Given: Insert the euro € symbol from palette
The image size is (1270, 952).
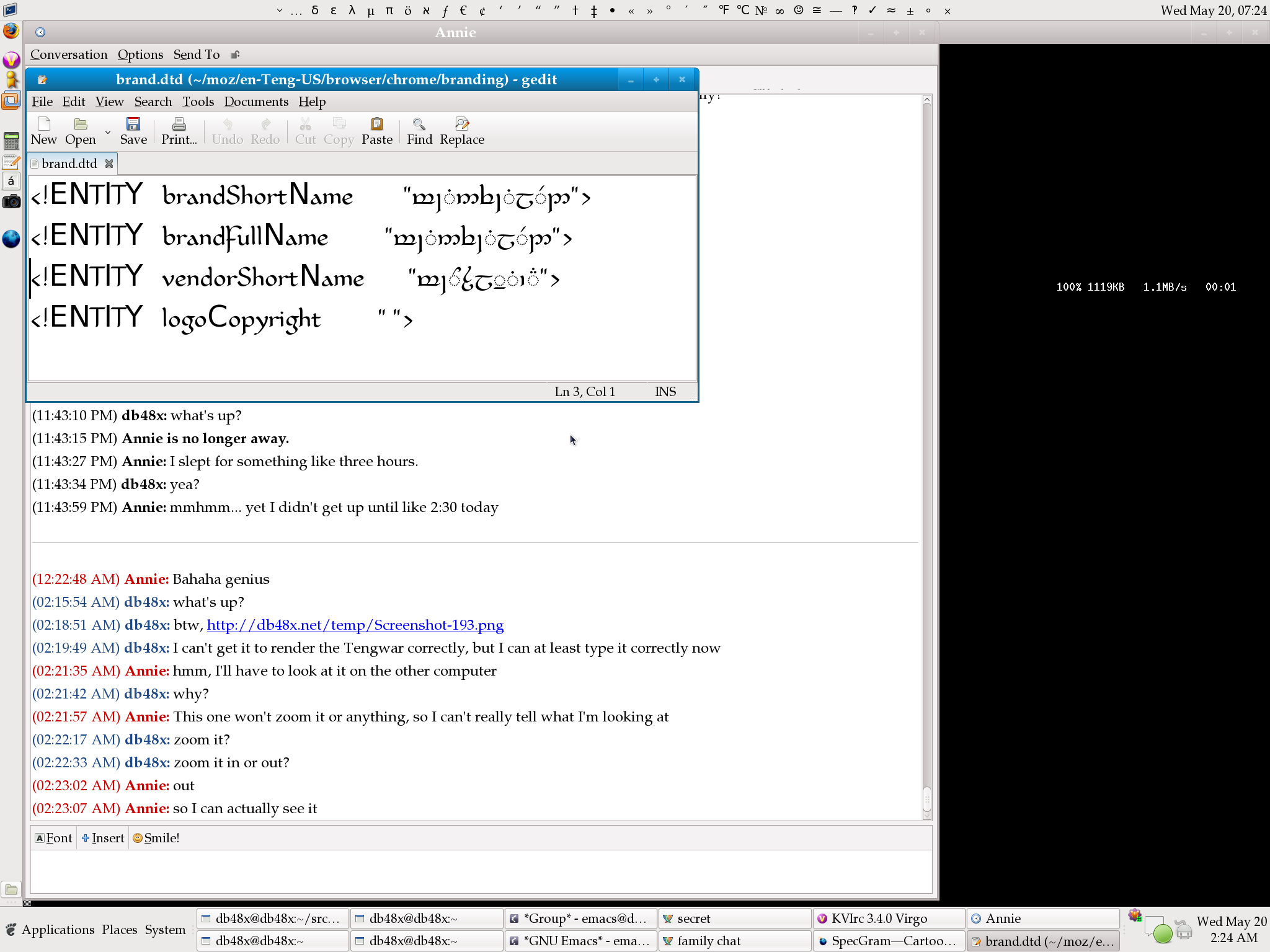Looking at the screenshot, I should point(463,11).
